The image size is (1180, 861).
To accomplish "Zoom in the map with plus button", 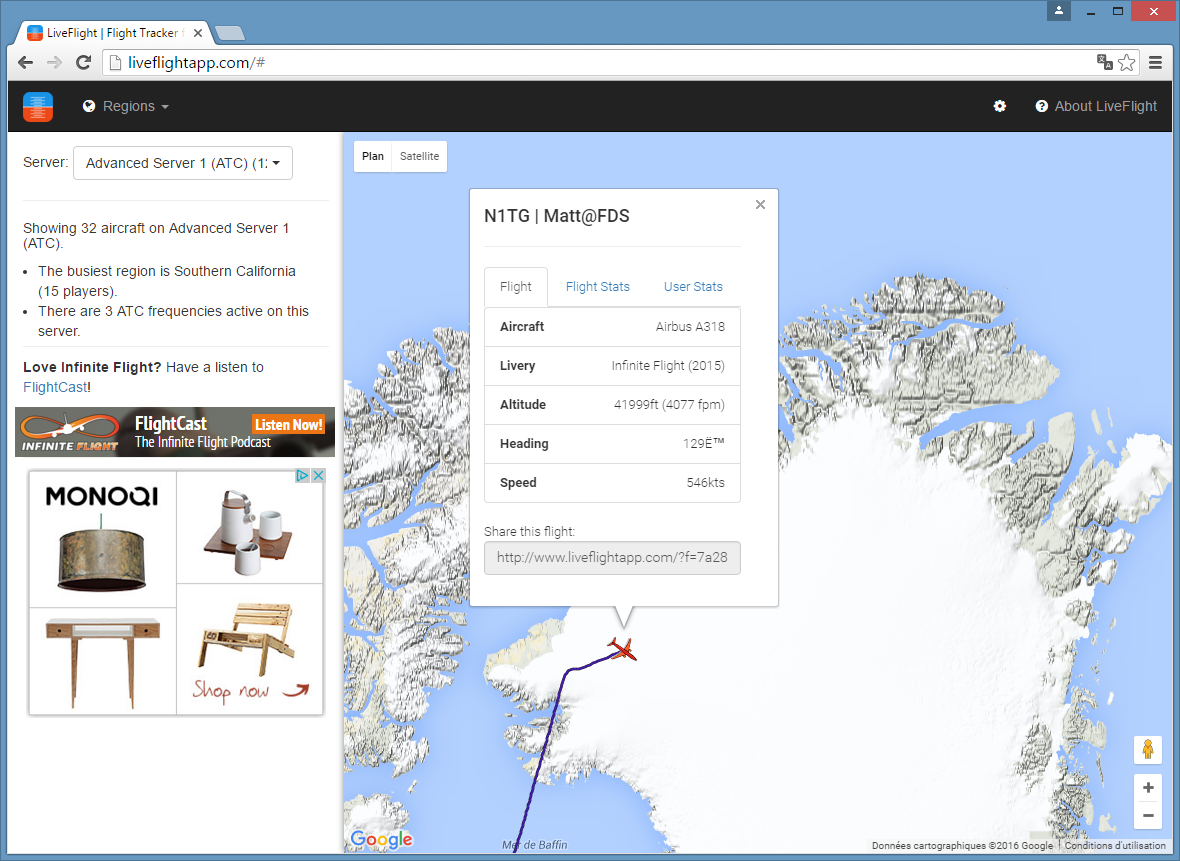I will click(1148, 788).
